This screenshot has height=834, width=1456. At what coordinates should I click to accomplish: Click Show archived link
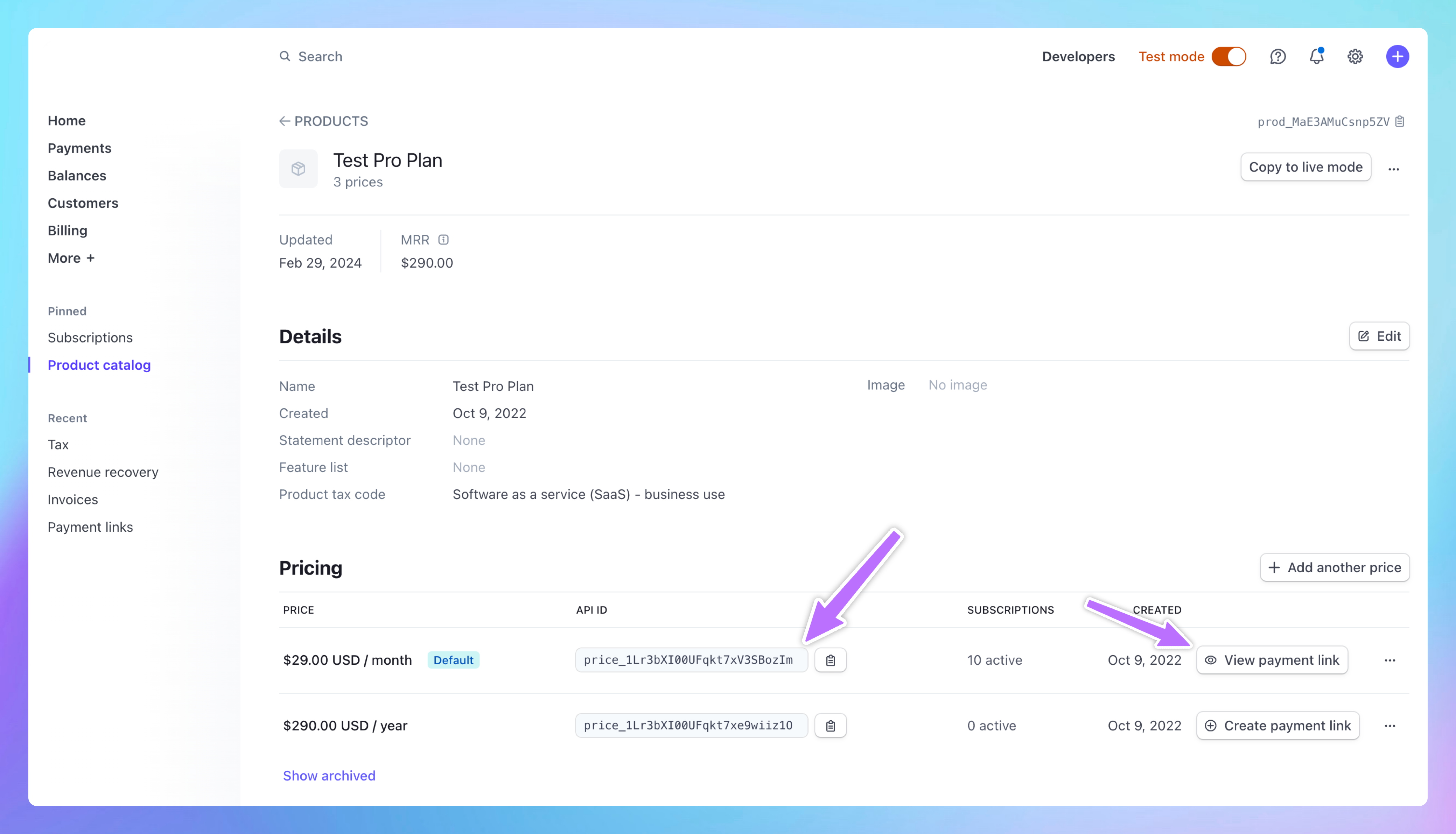pos(329,776)
